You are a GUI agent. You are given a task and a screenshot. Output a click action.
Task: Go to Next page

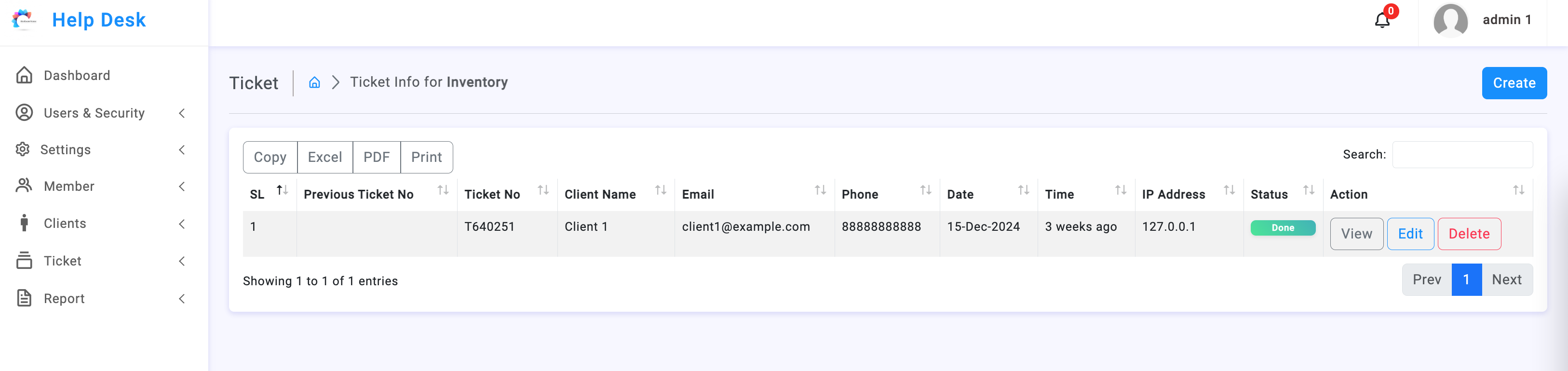[1507, 280]
